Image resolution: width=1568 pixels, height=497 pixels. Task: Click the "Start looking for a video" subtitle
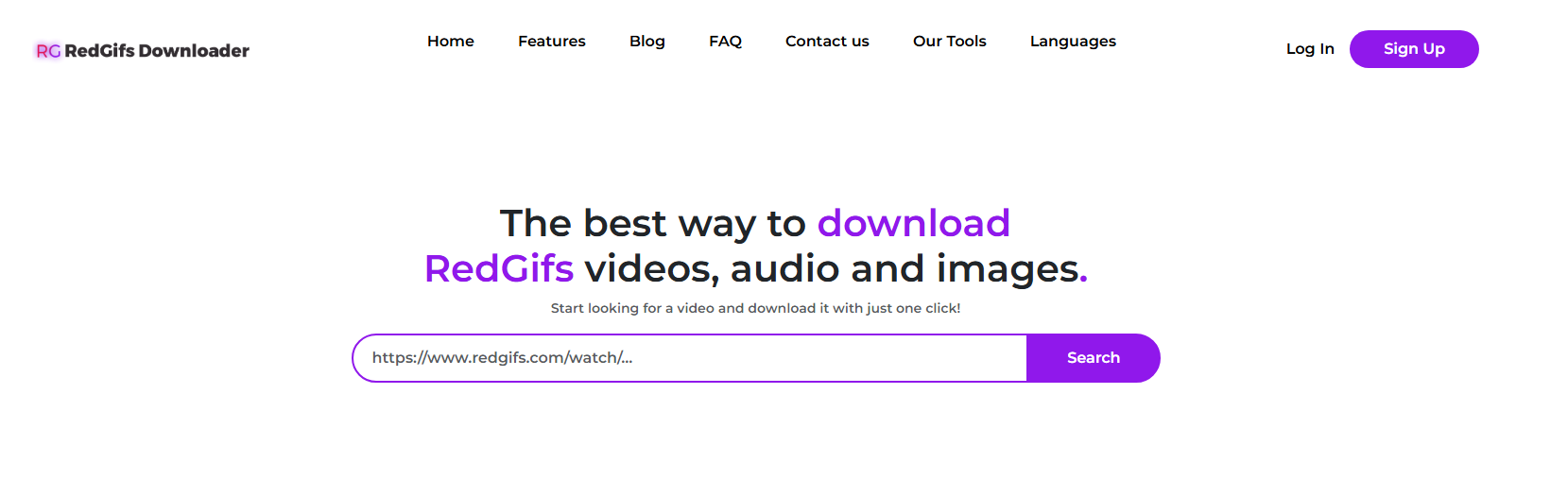tap(755, 308)
